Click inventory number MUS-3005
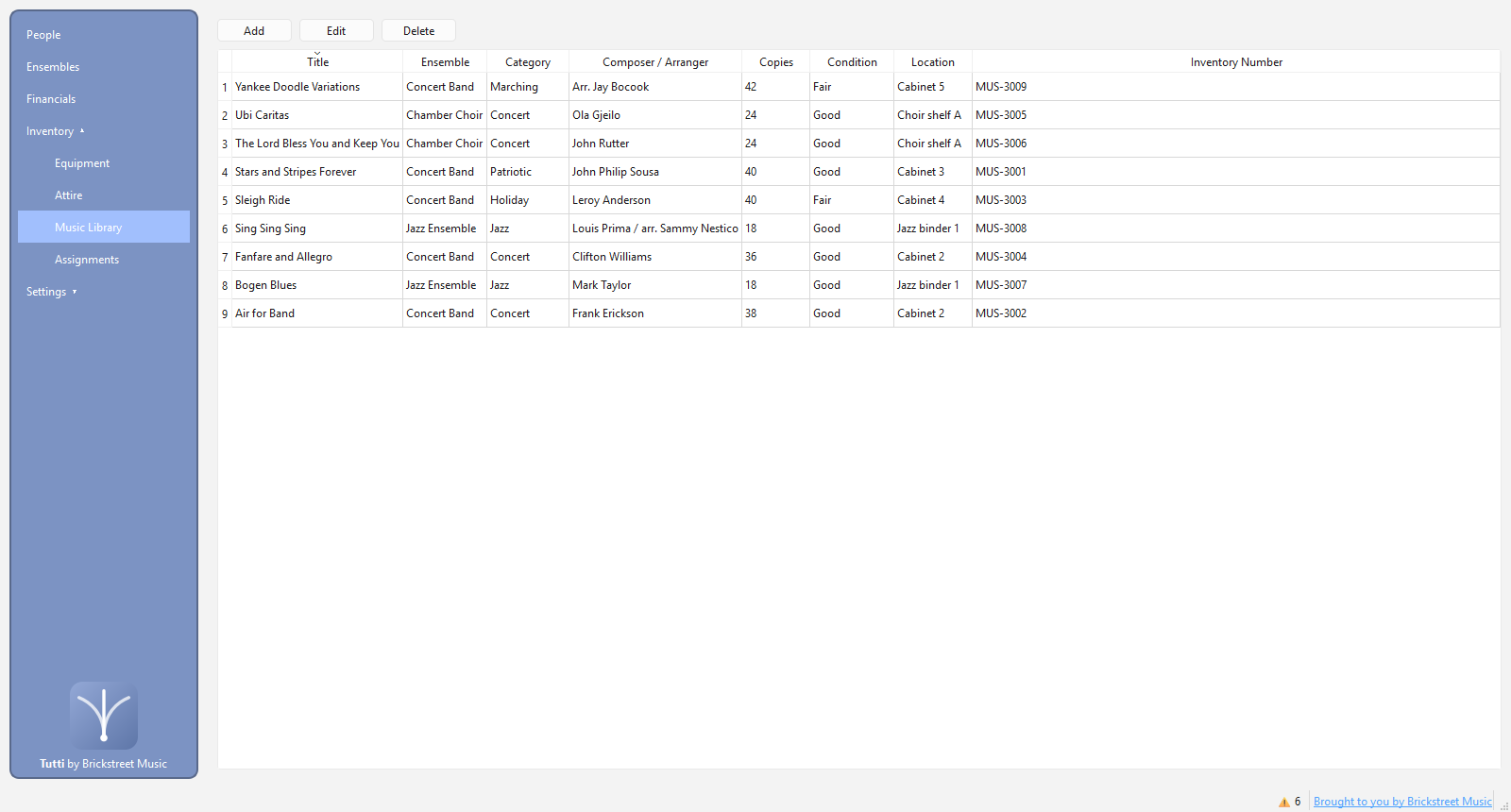The height and width of the screenshot is (812, 1511). click(x=1236, y=115)
